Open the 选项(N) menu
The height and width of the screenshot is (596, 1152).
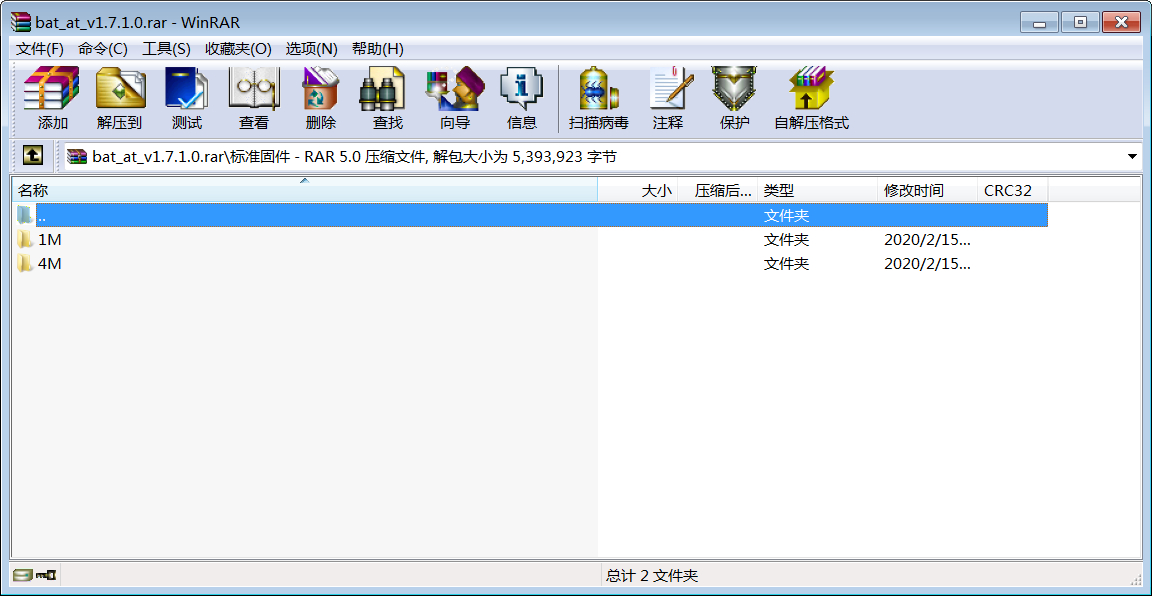coord(312,49)
